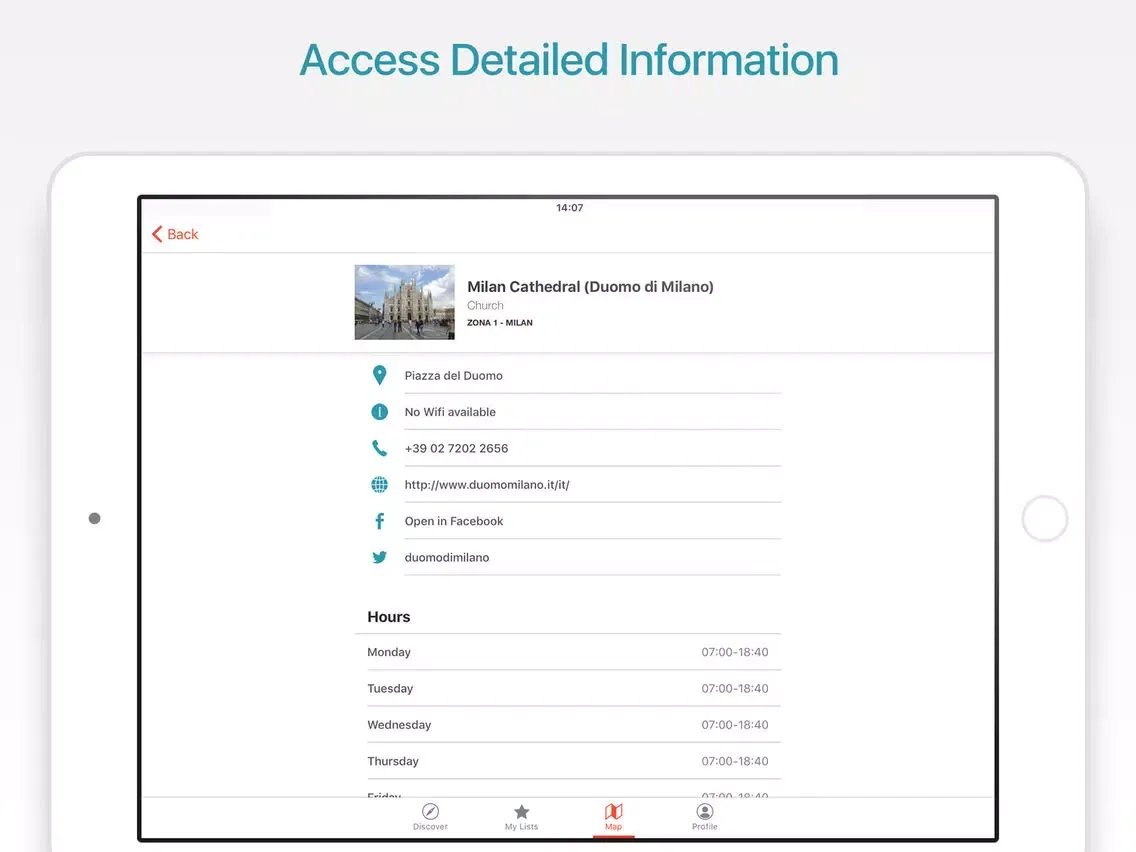Click the Tuesday hours row

tap(568, 688)
